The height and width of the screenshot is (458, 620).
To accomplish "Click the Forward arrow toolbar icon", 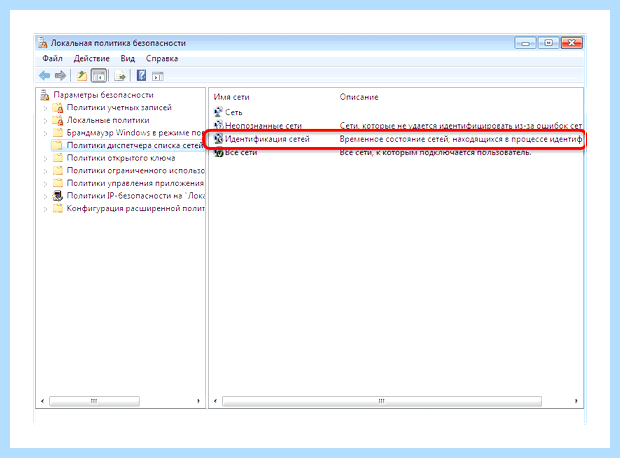I will [x=60, y=76].
